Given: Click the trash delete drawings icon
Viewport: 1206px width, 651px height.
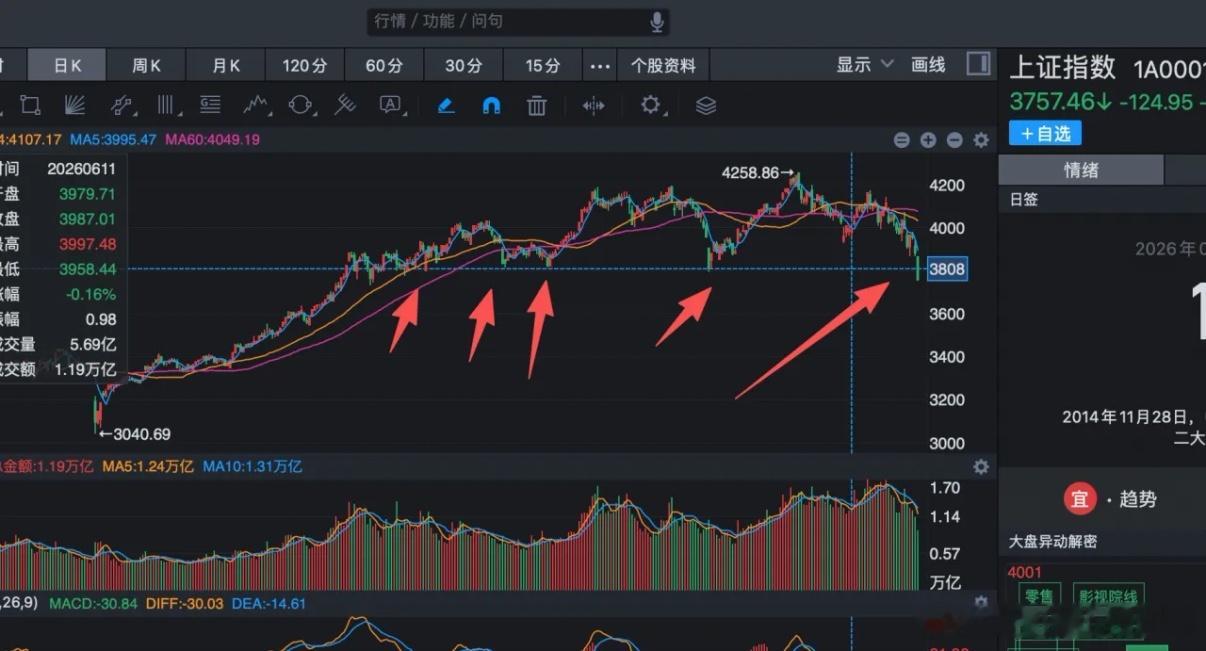Looking at the screenshot, I should 537,105.
